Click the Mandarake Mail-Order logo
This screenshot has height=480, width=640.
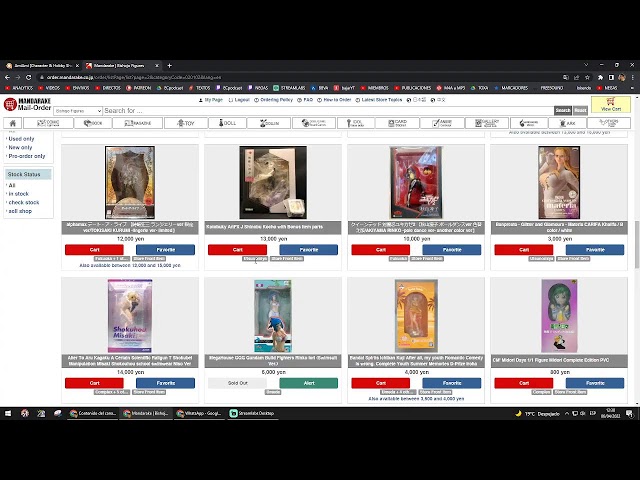pyautogui.click(x=27, y=104)
